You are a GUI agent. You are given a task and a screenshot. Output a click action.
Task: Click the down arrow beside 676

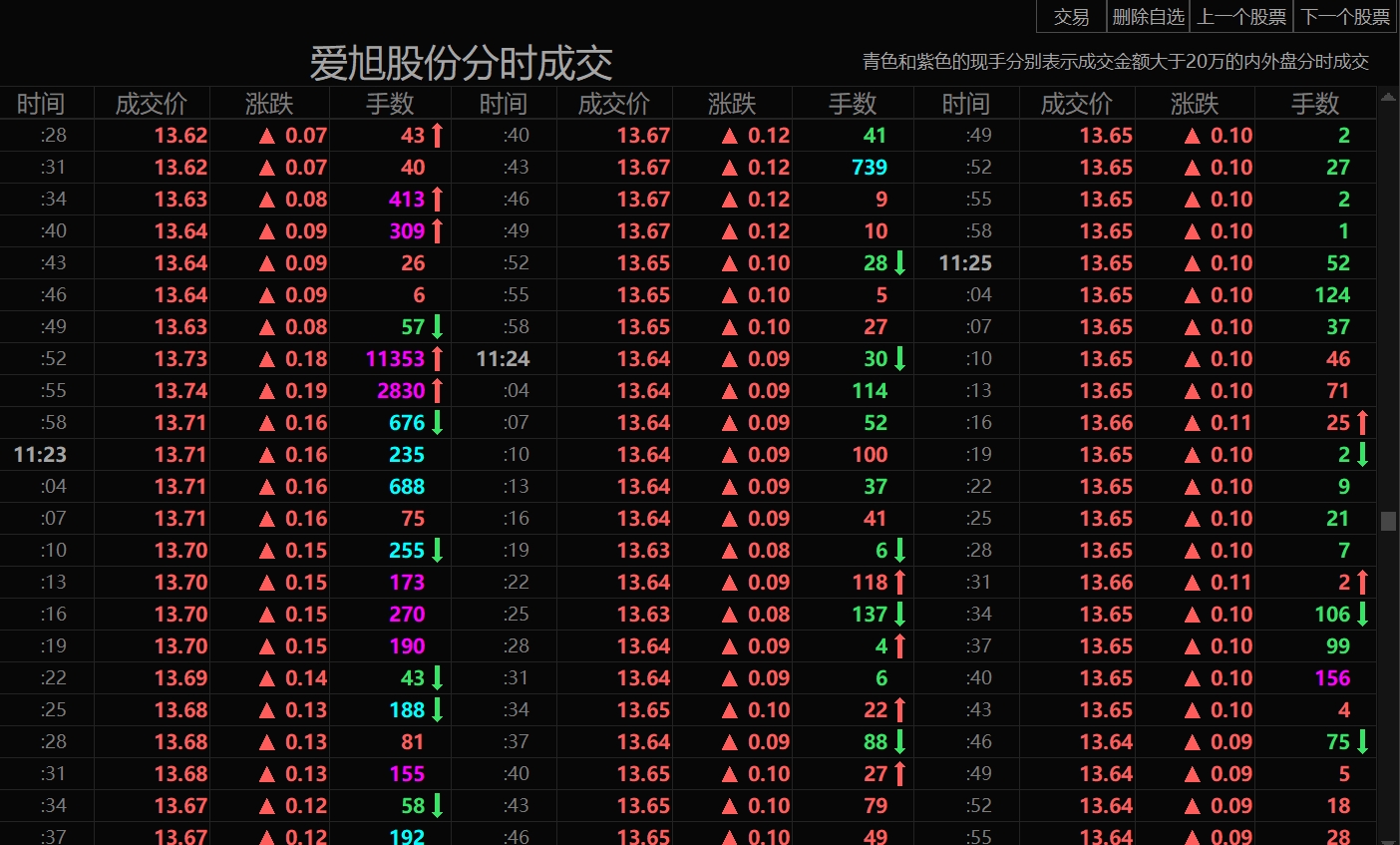pyautogui.click(x=437, y=423)
